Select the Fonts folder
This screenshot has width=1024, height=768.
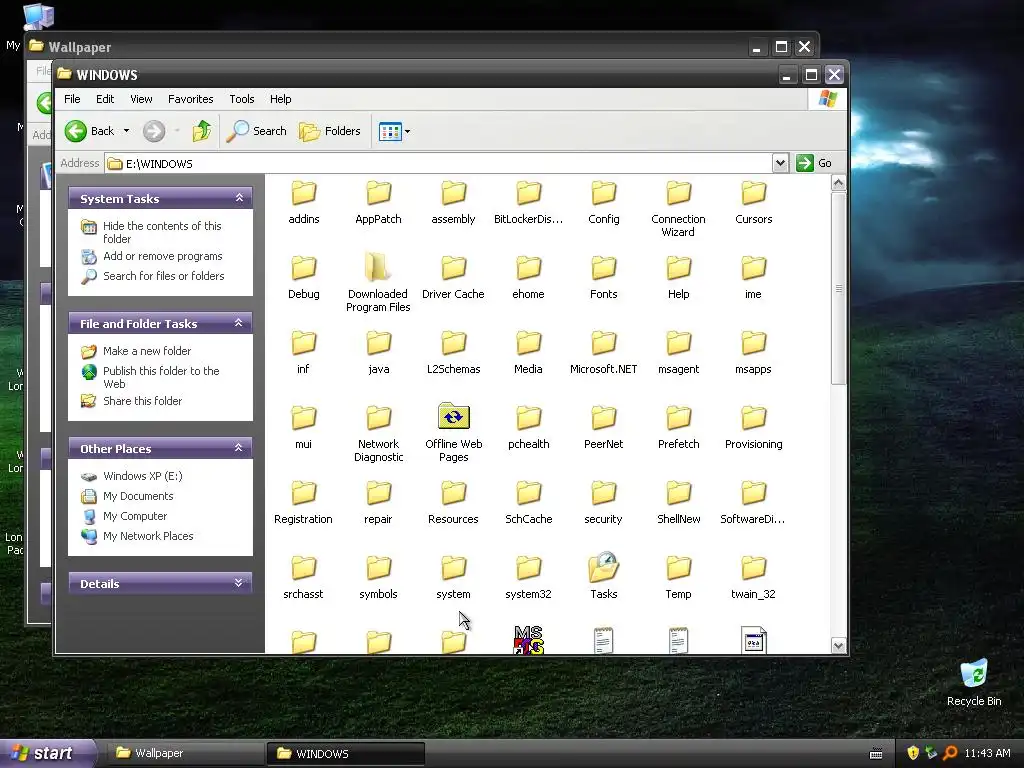[x=603, y=278]
